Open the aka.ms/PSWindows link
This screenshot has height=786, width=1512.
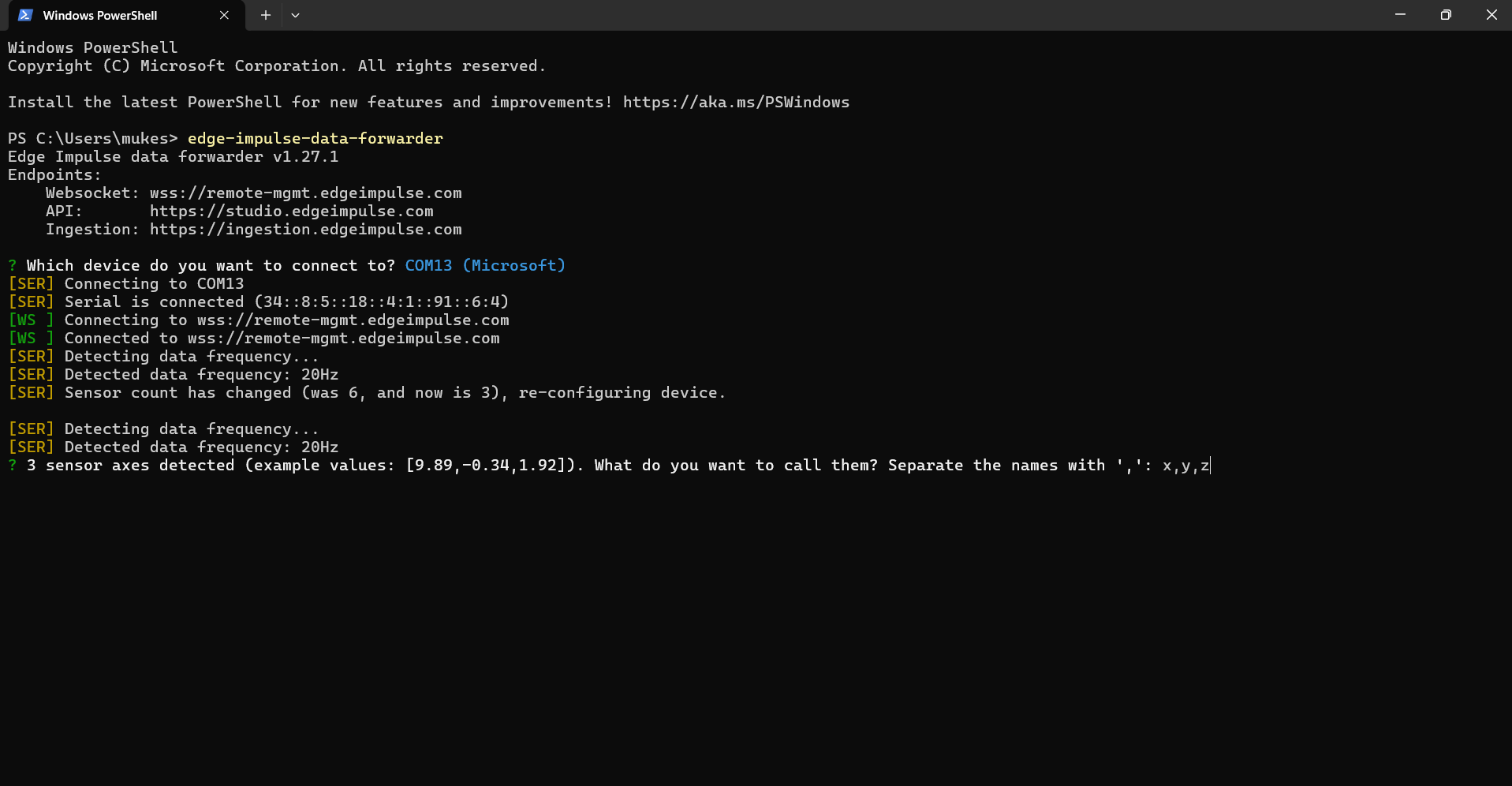pyautogui.click(x=736, y=103)
